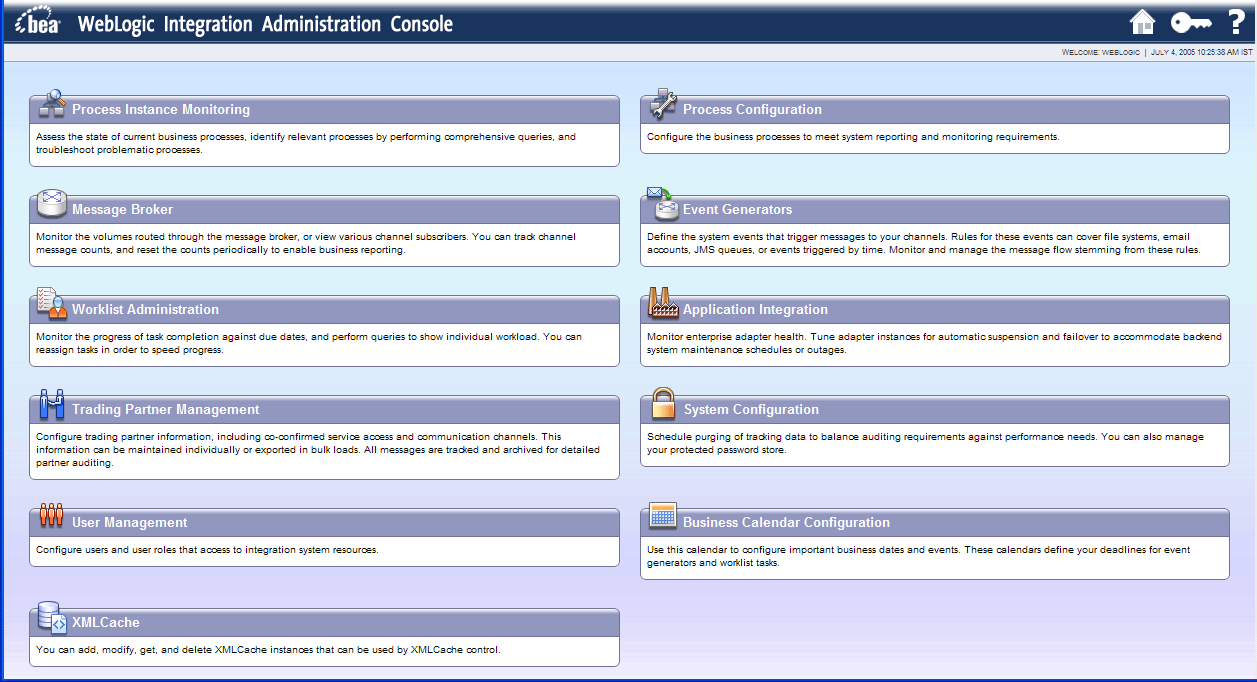Click the User Management people icon

click(52, 517)
